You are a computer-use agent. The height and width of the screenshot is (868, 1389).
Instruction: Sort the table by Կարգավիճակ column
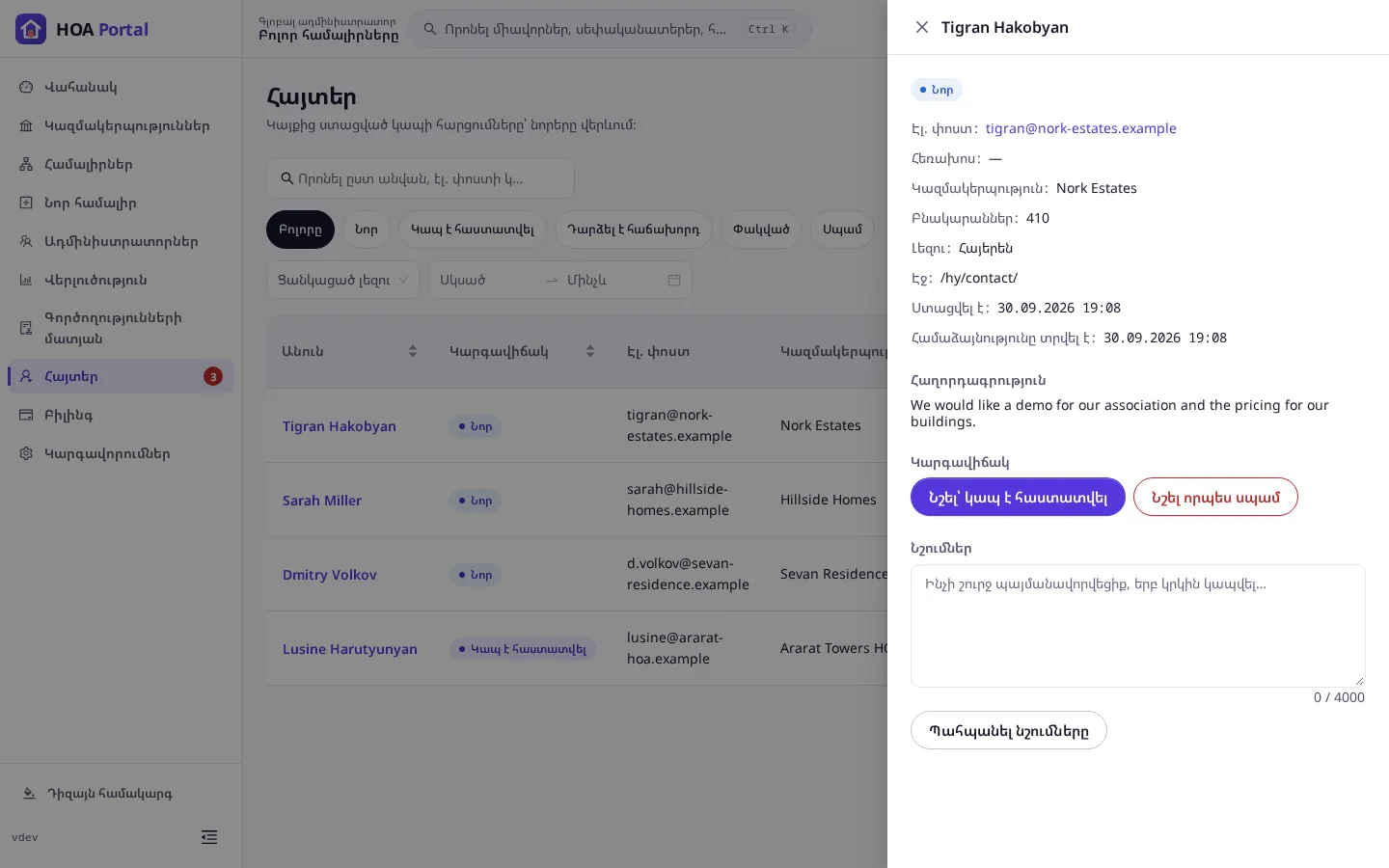522,351
